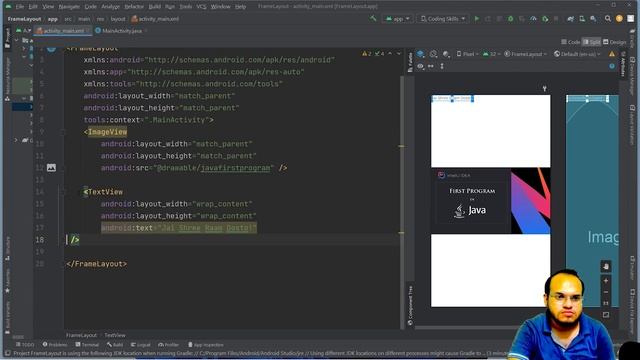This screenshot has height=360, width=640.
Task: Click the TextView breadcrumb below the editor
Action: tap(115, 335)
